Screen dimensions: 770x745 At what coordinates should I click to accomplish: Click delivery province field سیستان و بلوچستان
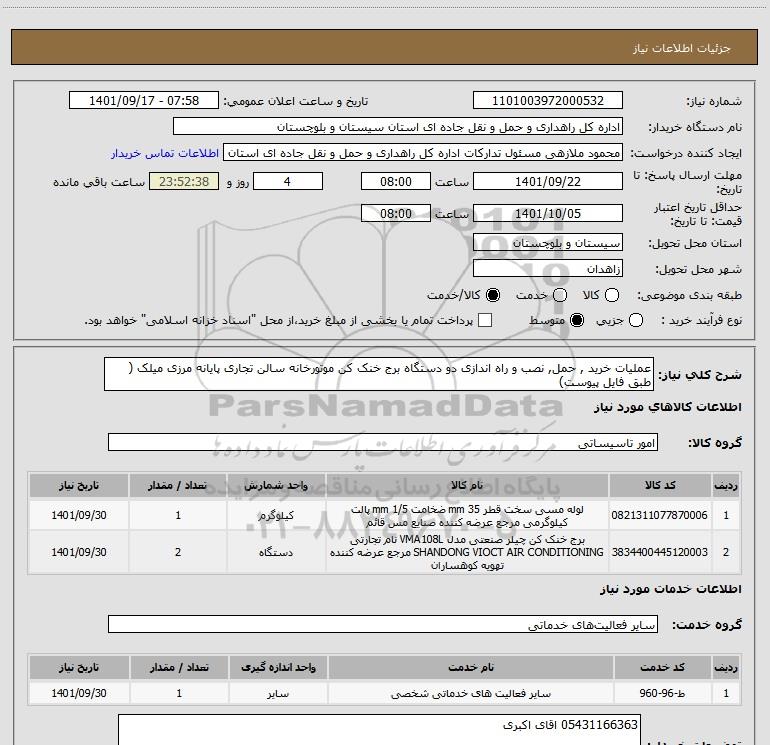(x=548, y=243)
